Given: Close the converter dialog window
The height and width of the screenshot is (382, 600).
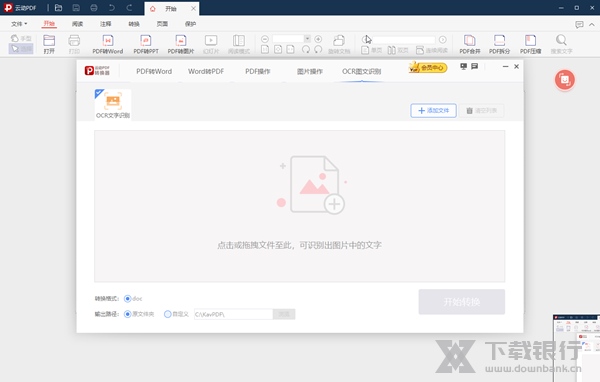Looking at the screenshot, I should (517, 67).
